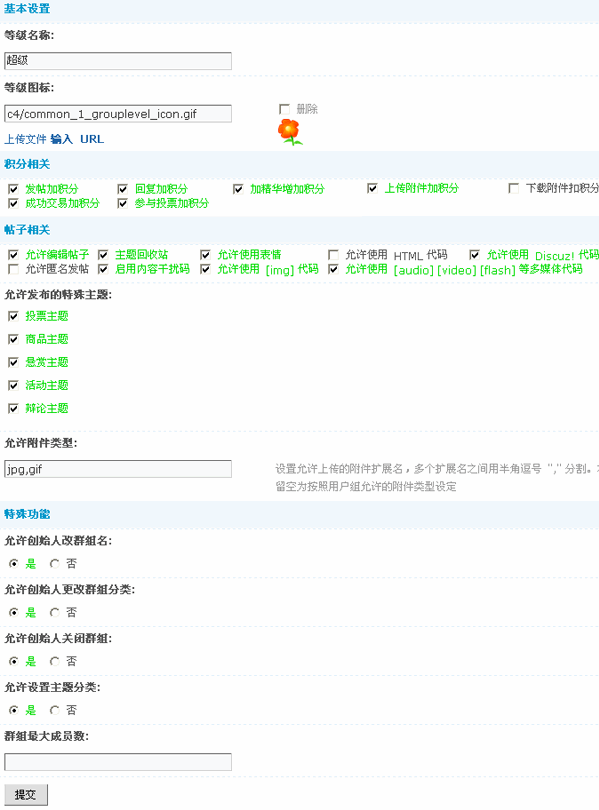Uncheck the 投票主题 checkbox
Screen dimensions: 599x810
click(x=13, y=316)
